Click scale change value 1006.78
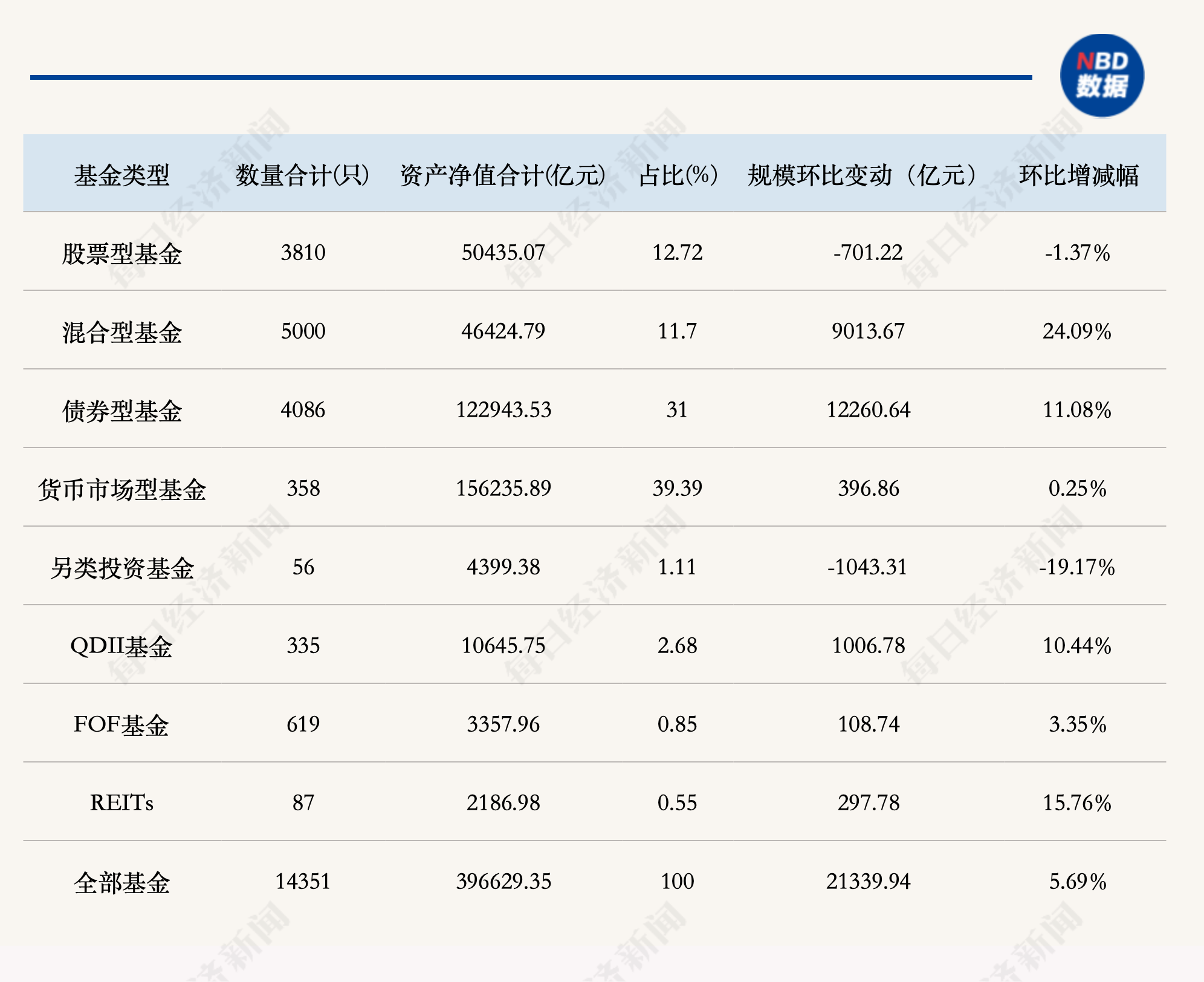This screenshot has height=982, width=1204. pos(868,645)
